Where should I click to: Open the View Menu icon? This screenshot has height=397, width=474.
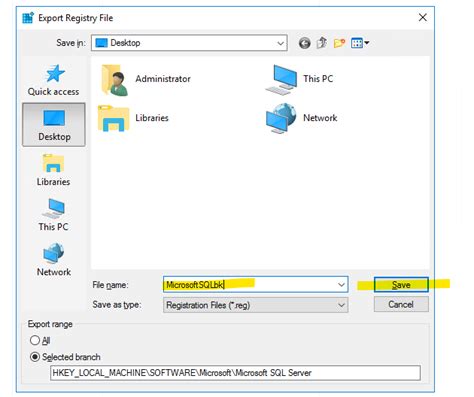360,43
